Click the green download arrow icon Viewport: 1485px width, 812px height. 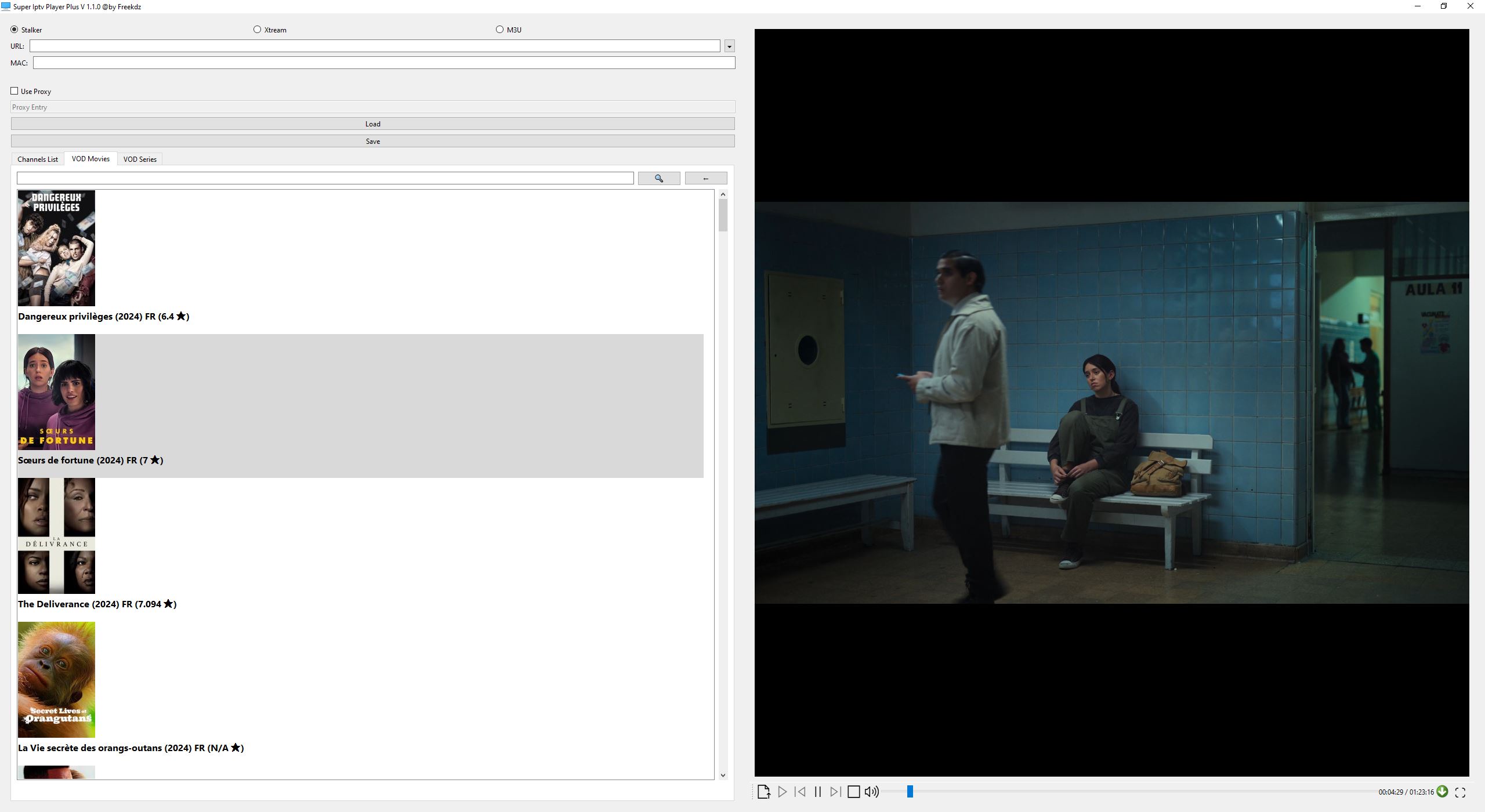click(x=1443, y=791)
